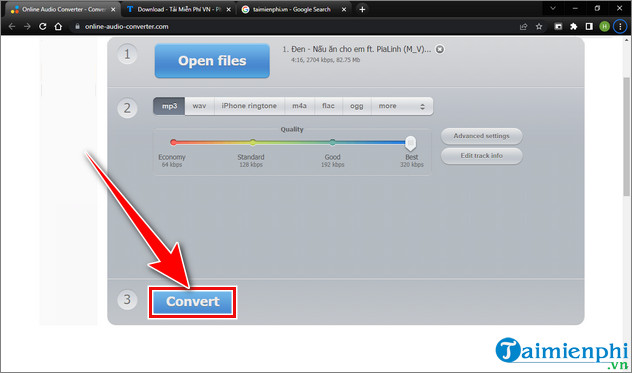
Task: Close the Online Audio Converter tab
Action: [113, 9]
